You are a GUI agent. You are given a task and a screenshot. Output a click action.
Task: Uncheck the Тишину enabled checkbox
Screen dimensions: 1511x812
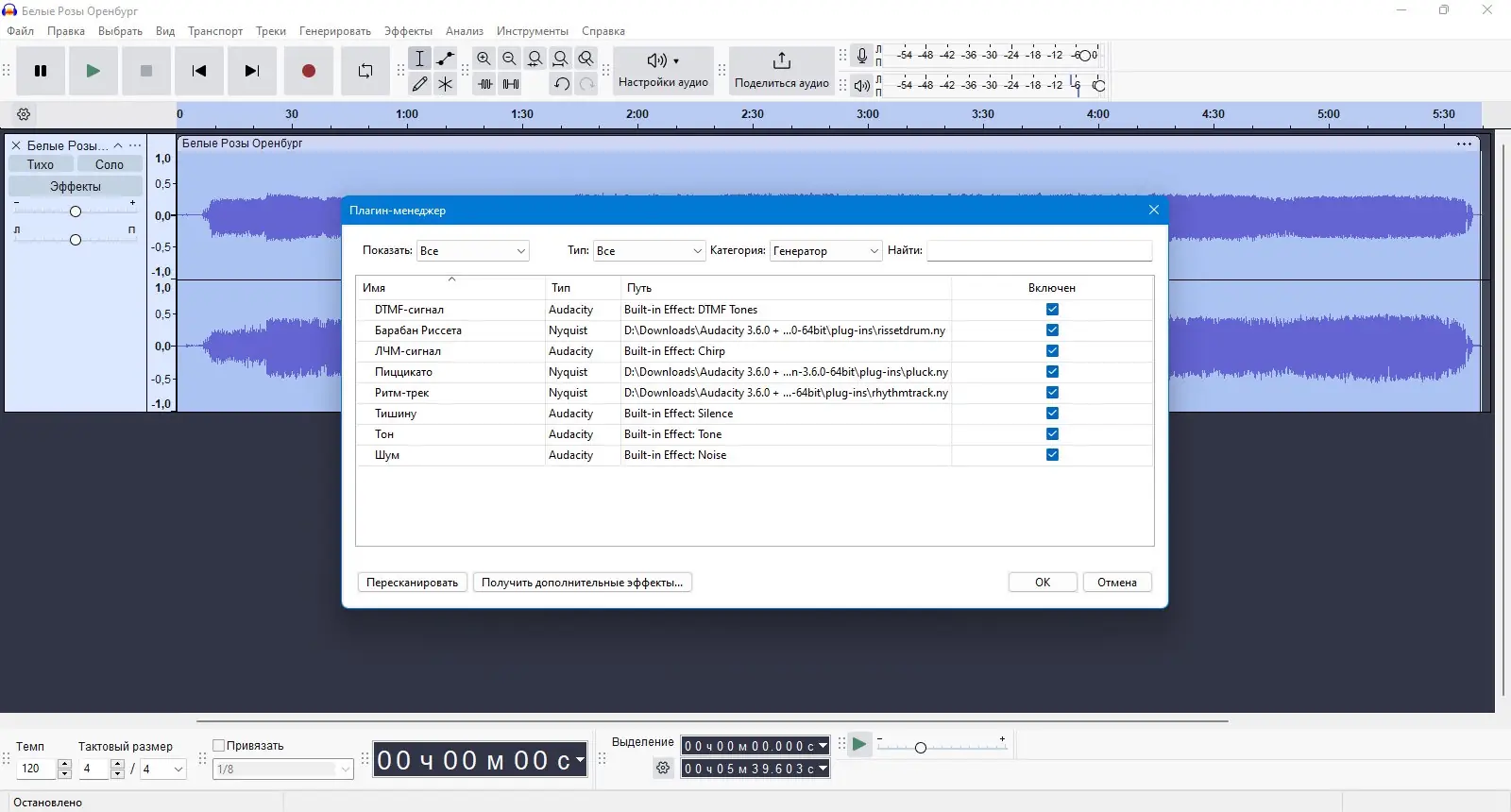click(1052, 414)
